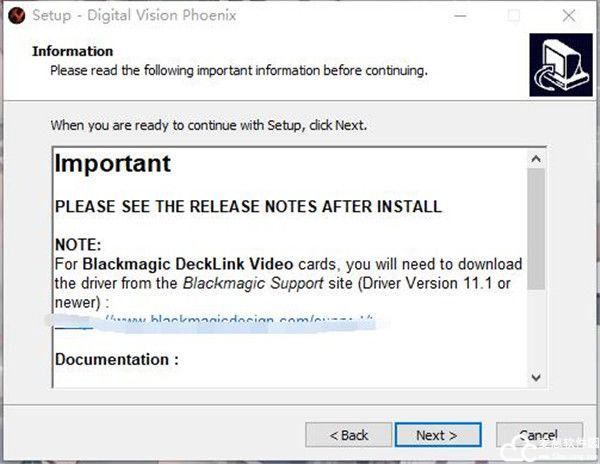The image size is (600, 464).
Task: Proceed by pressing Next
Action: pyautogui.click(x=436, y=435)
